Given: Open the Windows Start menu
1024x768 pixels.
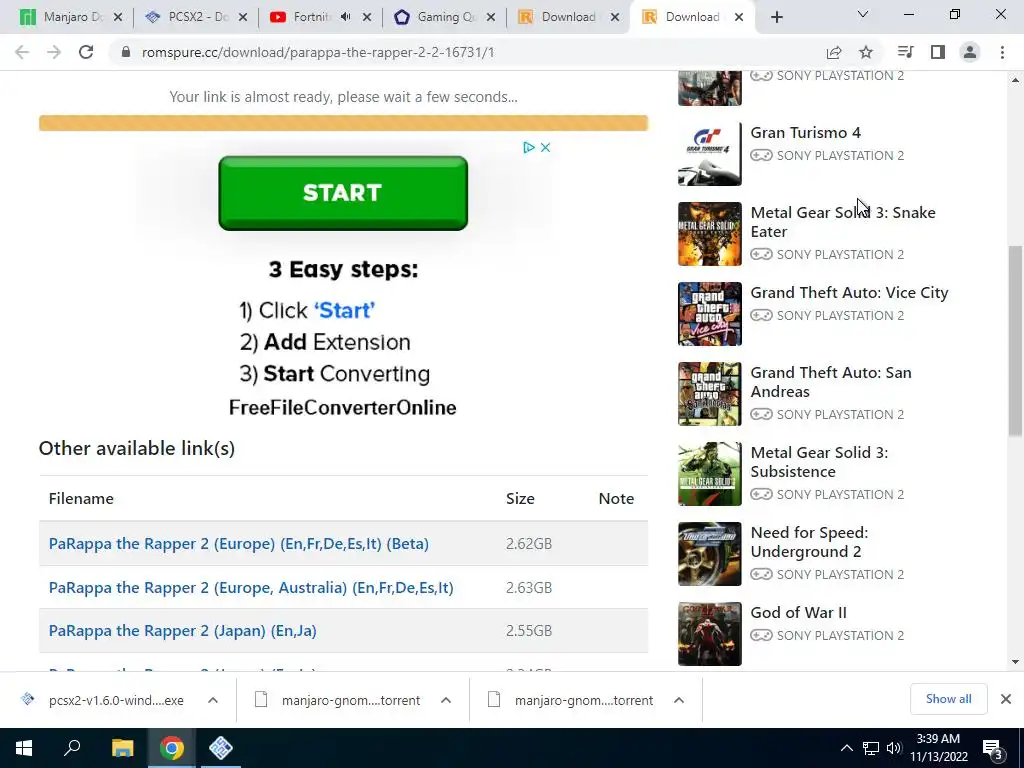Looking at the screenshot, I should tap(24, 748).
